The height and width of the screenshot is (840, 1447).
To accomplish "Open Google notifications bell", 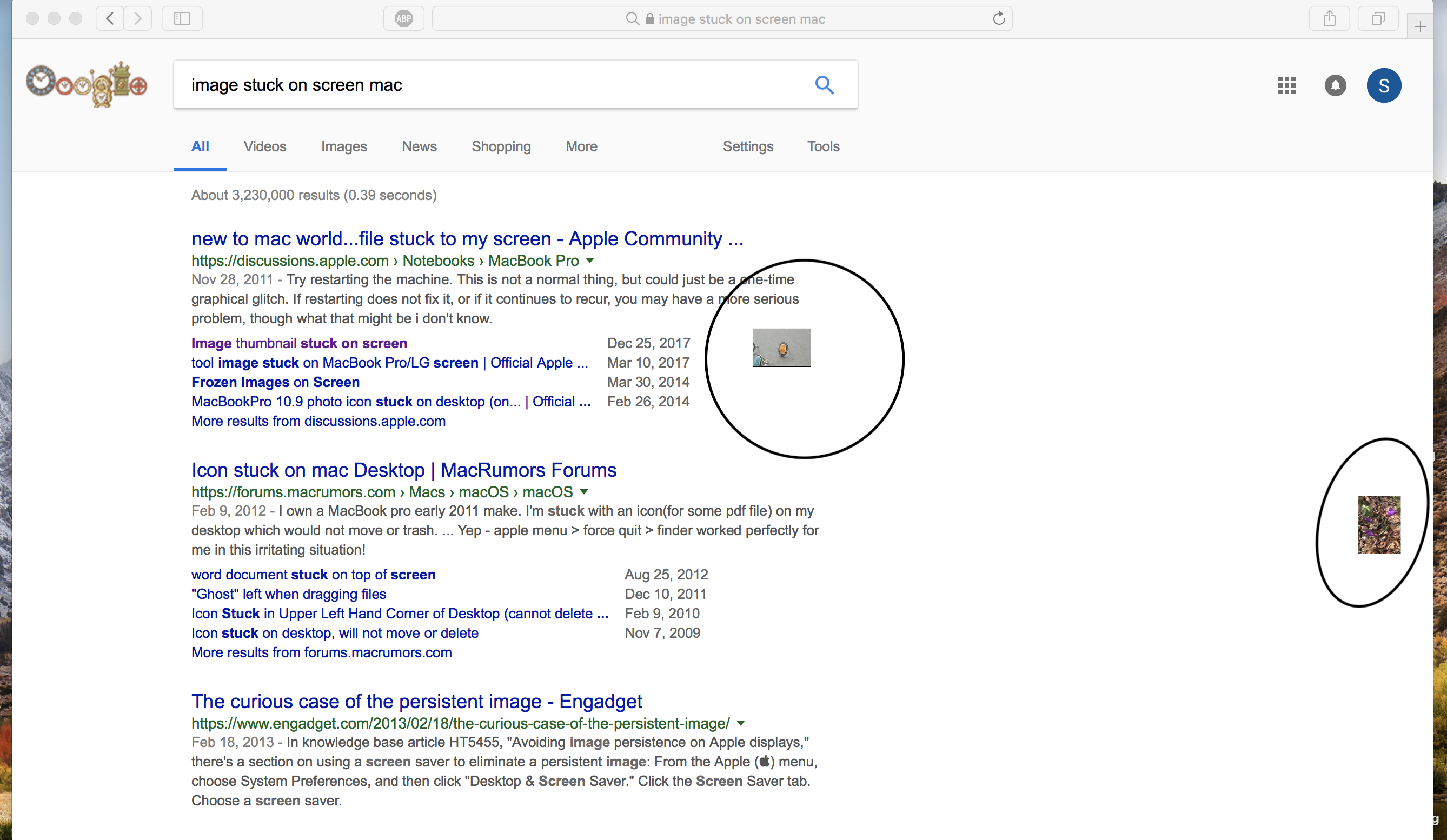I will click(x=1335, y=85).
